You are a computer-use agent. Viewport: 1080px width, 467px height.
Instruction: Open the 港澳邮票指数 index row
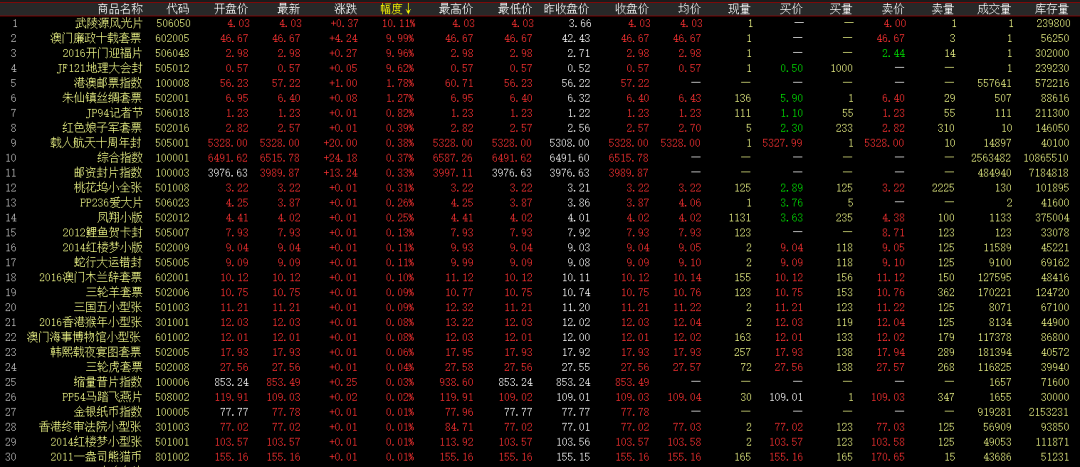(x=540, y=83)
